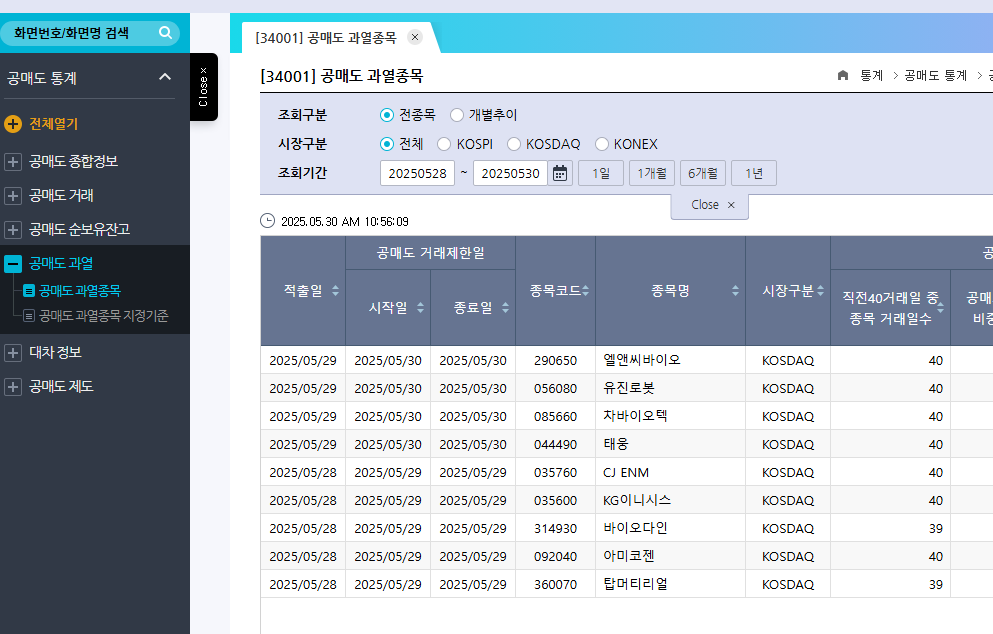Sort by 직전40거래일 중 종목 거래일수 arrows

940,308
